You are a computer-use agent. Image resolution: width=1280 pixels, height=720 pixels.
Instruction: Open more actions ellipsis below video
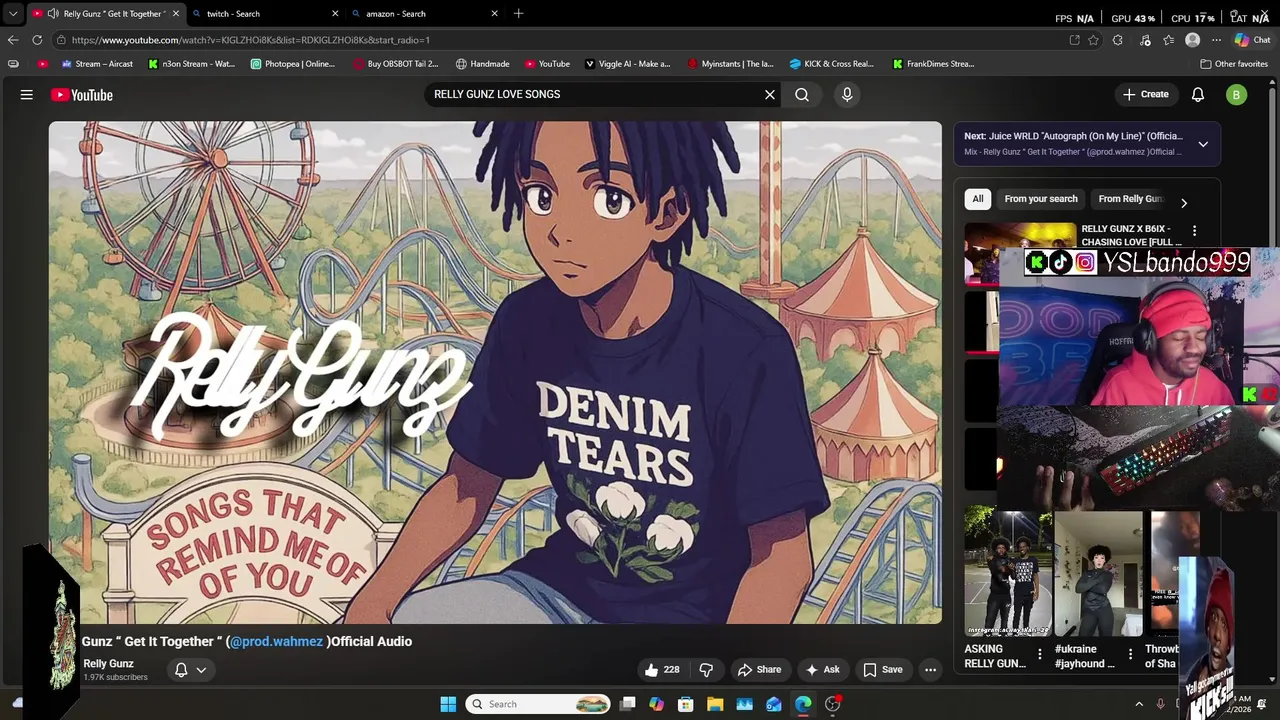point(930,670)
